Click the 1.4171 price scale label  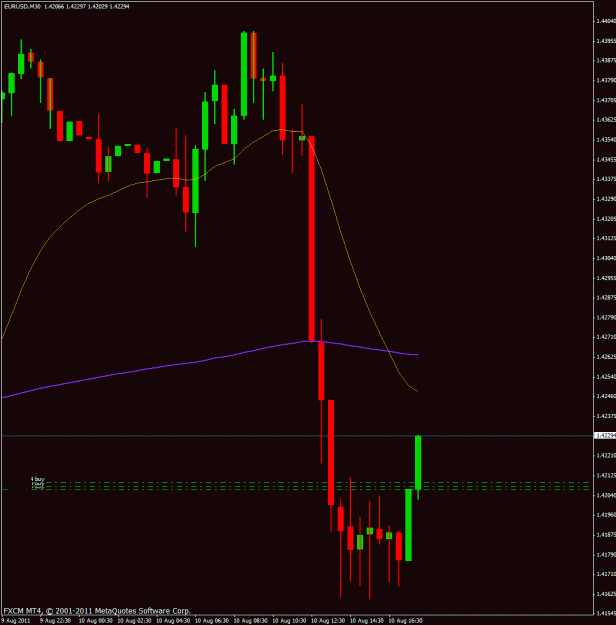pos(606,574)
